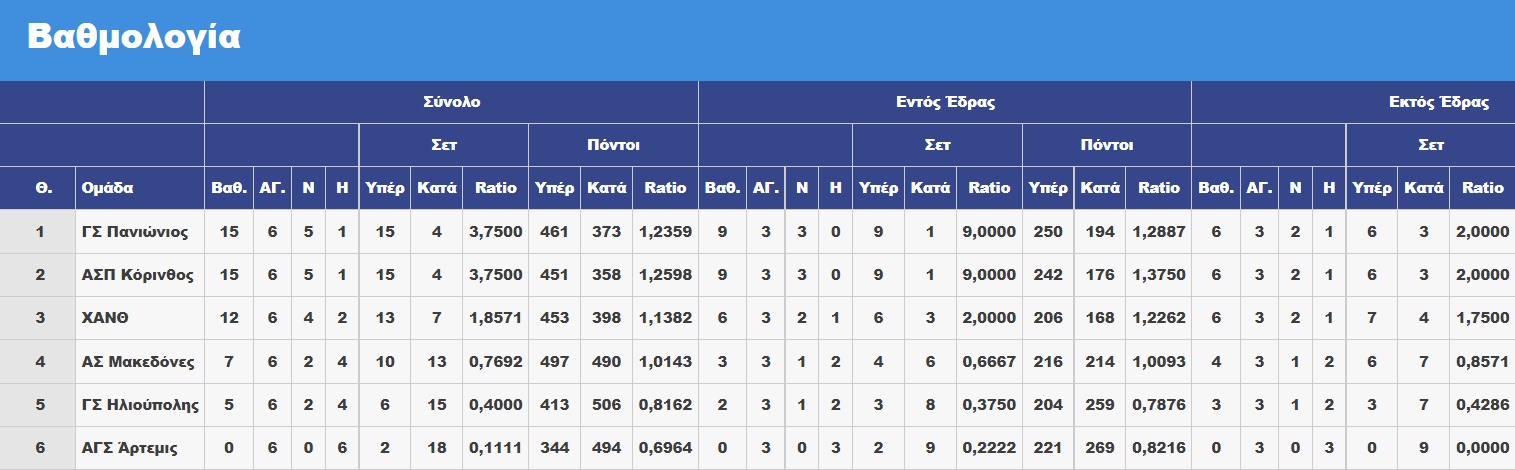Screen dimensions: 1515x470
Task: Click points ratio 1,2598 for Κόρινθος
Action: point(666,275)
